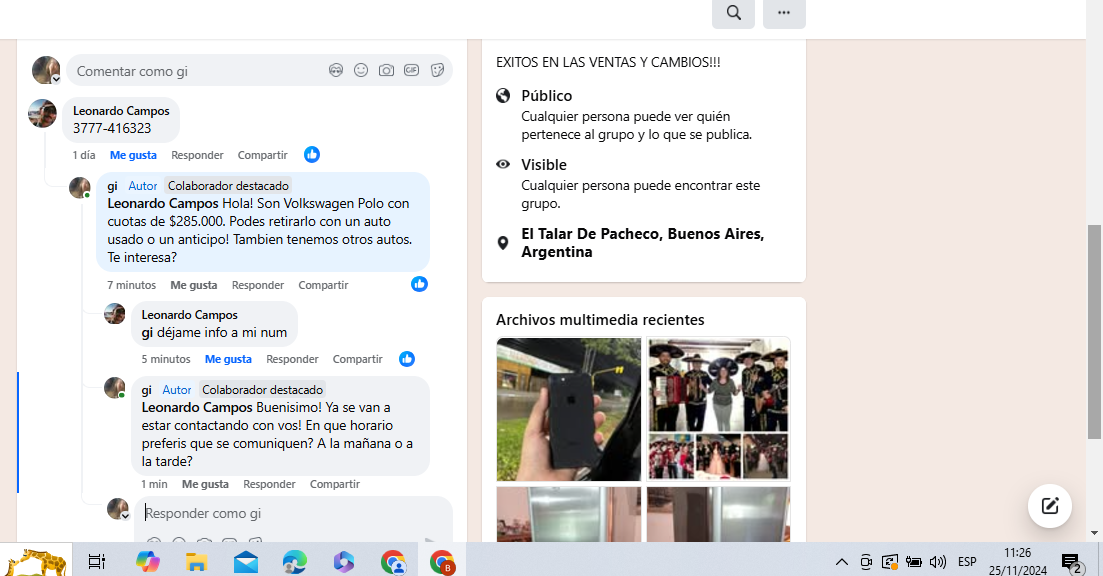The width and height of the screenshot is (1103, 576).
Task: Open the volume control in system tray
Action: (938, 561)
